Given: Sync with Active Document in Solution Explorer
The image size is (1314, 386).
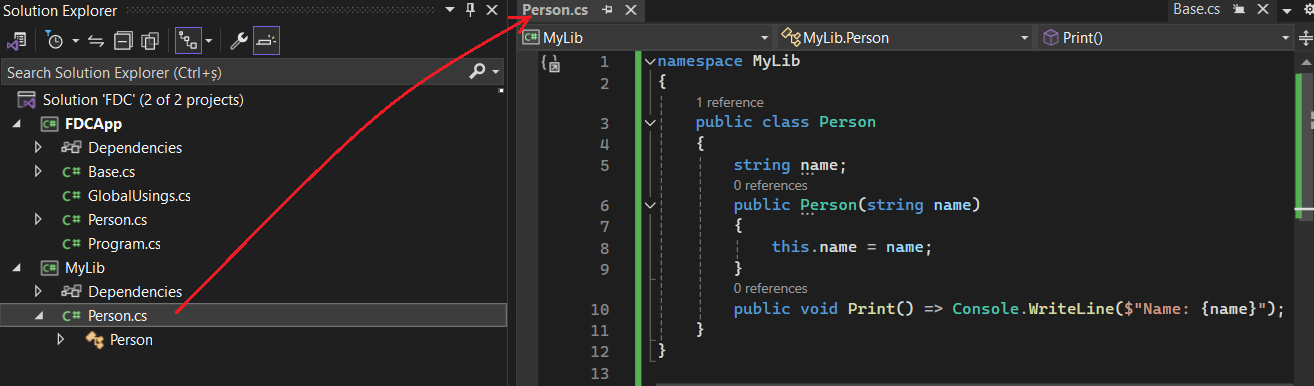Looking at the screenshot, I should point(96,41).
